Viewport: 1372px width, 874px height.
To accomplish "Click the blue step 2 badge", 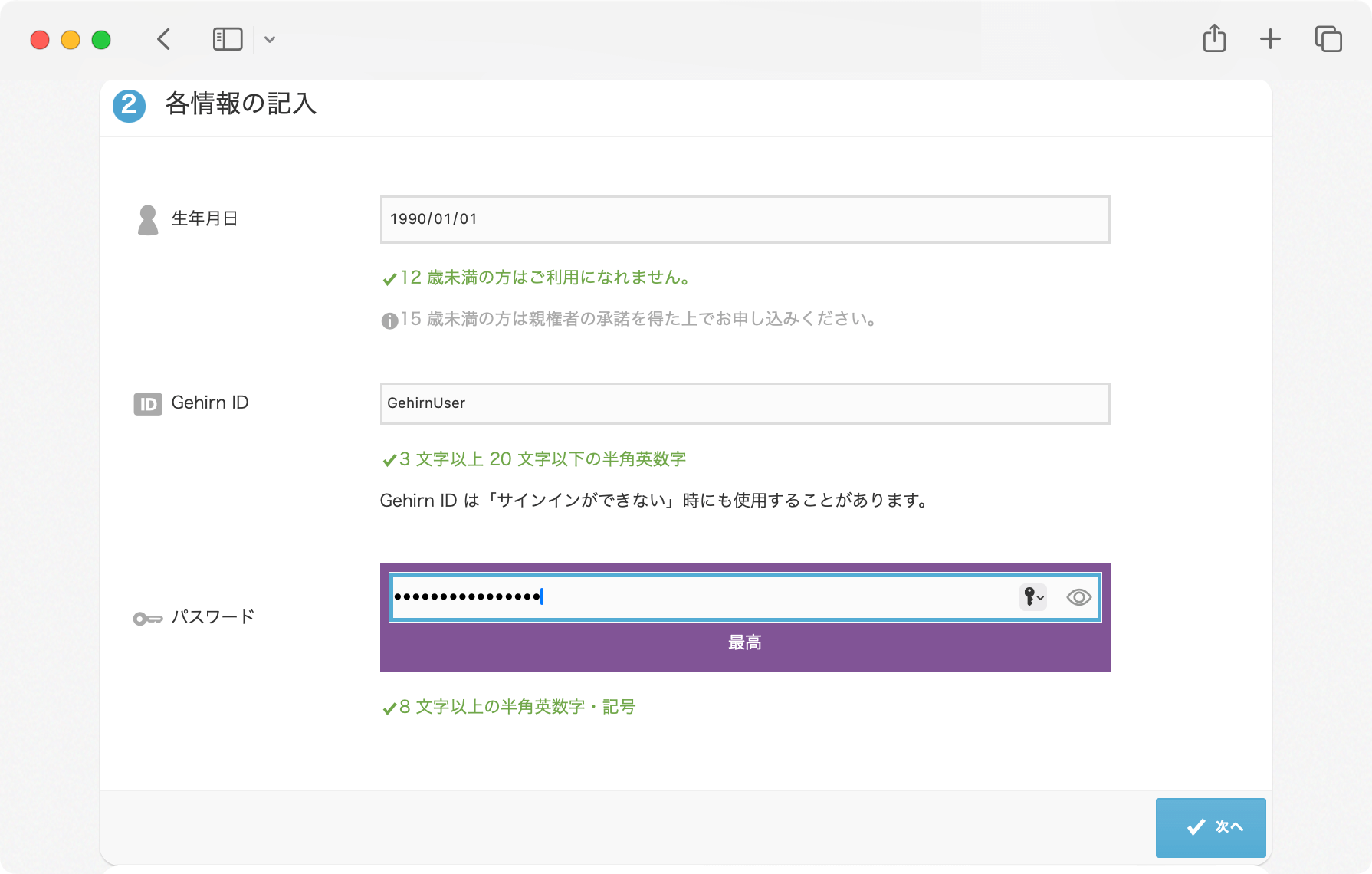I will (129, 106).
